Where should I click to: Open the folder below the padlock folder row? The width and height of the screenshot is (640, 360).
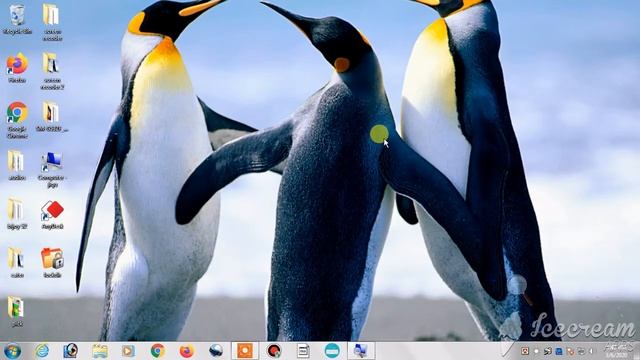tap(16, 311)
